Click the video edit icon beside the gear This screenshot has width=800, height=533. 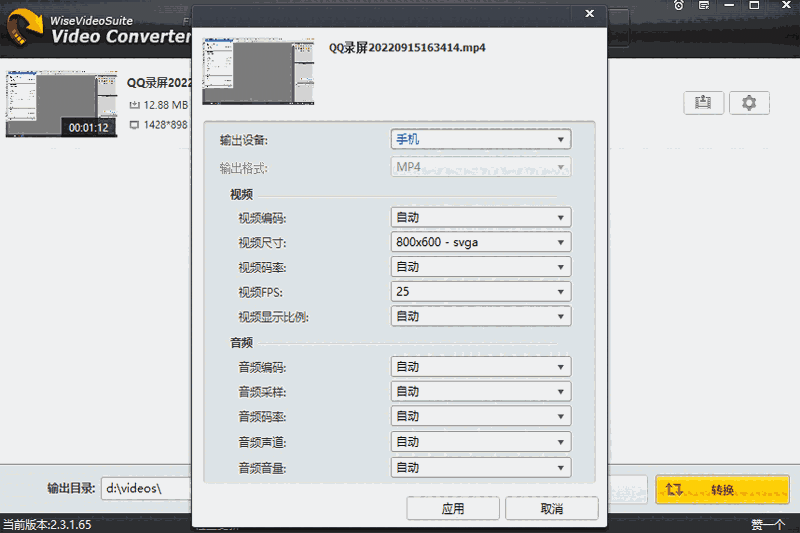tap(703, 103)
